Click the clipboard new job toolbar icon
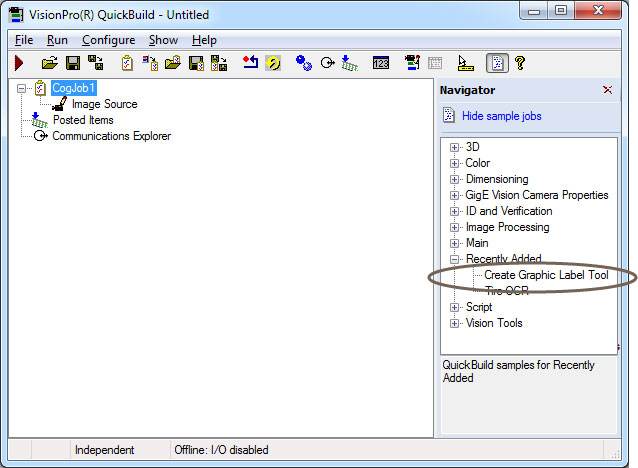The image size is (638, 468). pyautogui.click(x=127, y=63)
